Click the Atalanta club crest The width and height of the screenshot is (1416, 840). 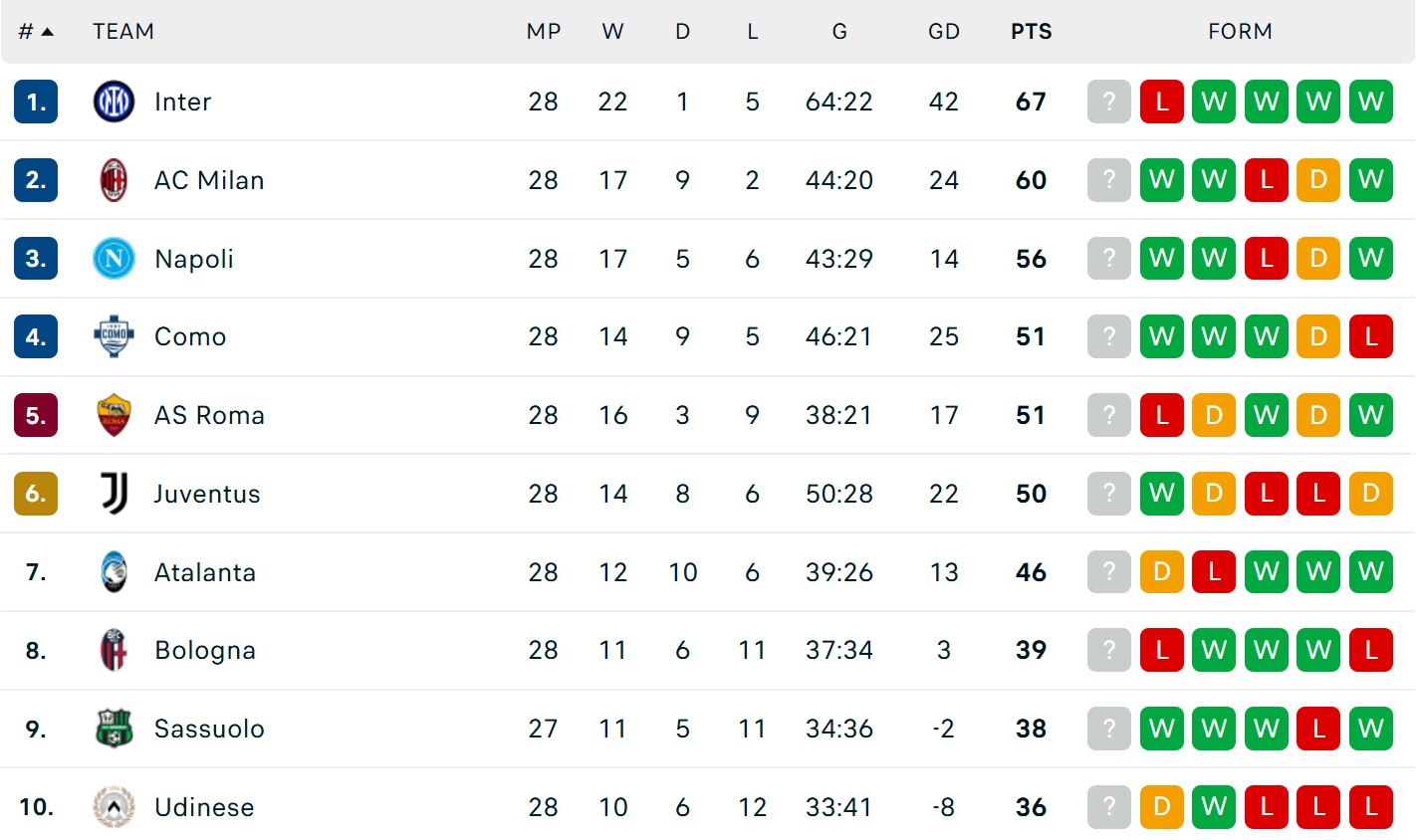[114, 572]
